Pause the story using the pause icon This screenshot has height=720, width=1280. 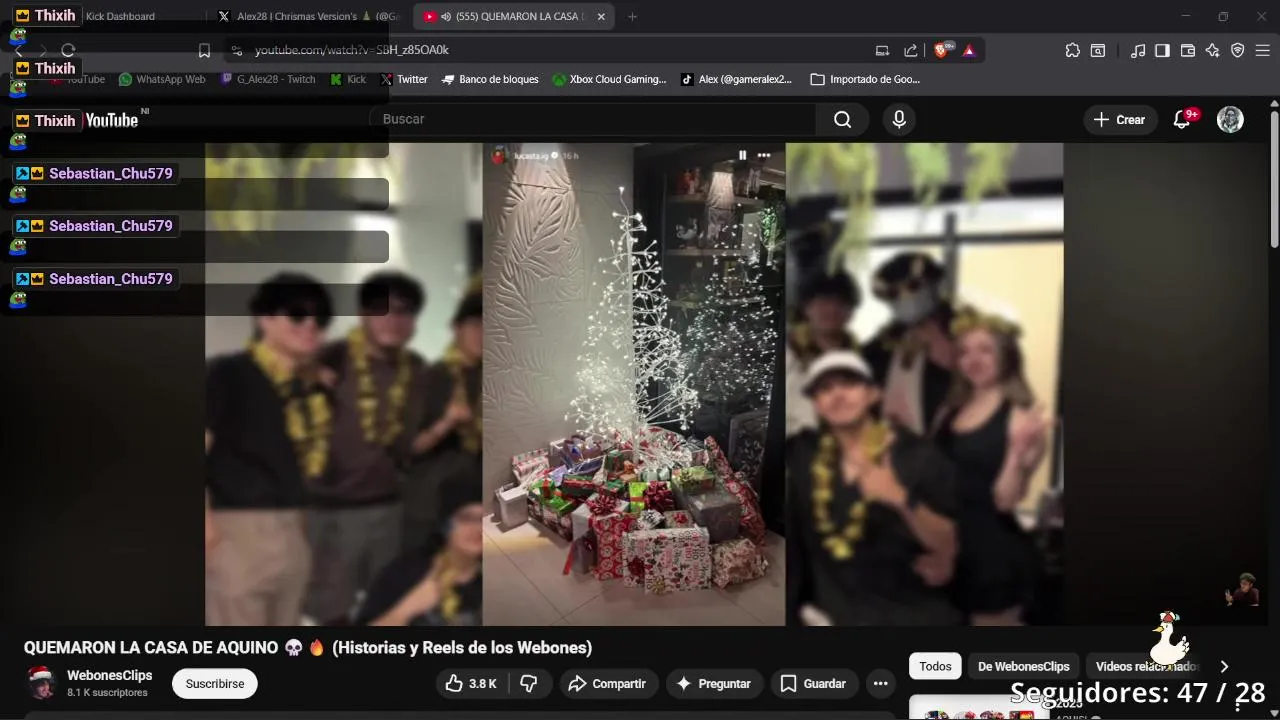742,155
